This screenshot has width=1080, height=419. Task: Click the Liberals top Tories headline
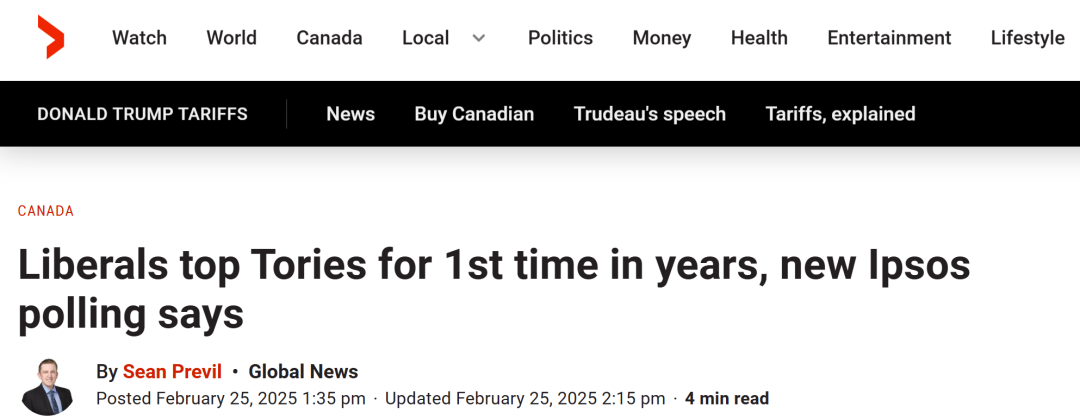click(494, 289)
